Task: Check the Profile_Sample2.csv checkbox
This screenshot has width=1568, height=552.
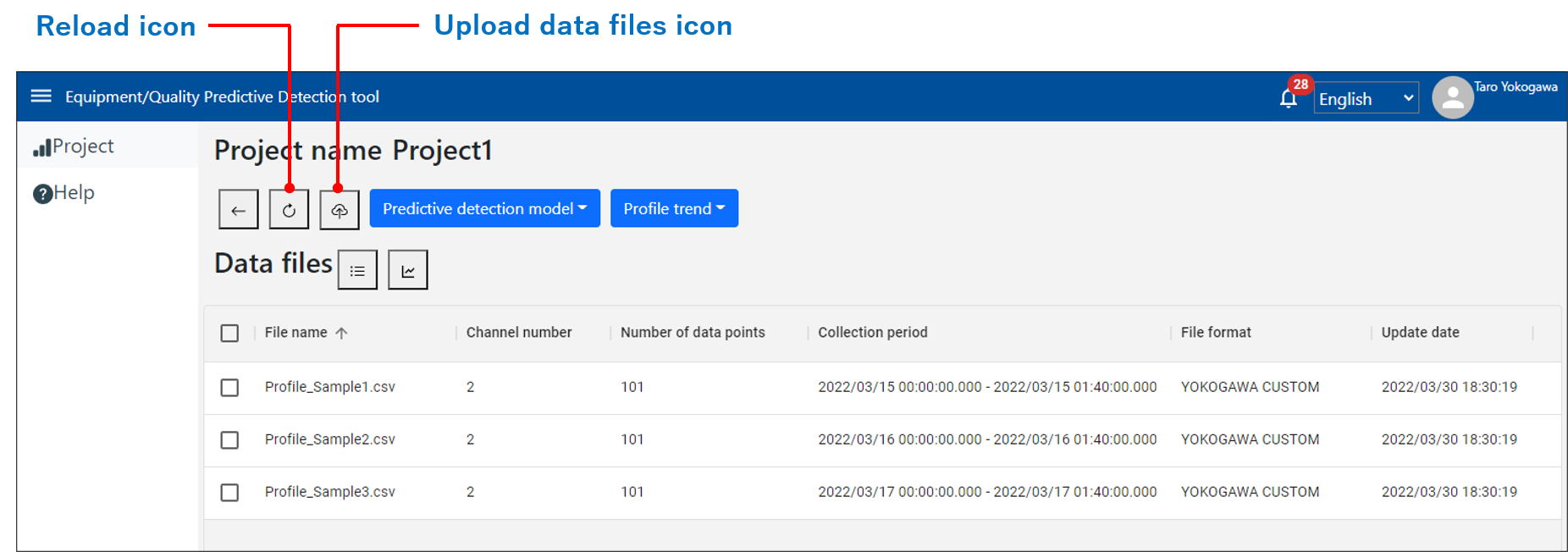Action: tap(229, 440)
